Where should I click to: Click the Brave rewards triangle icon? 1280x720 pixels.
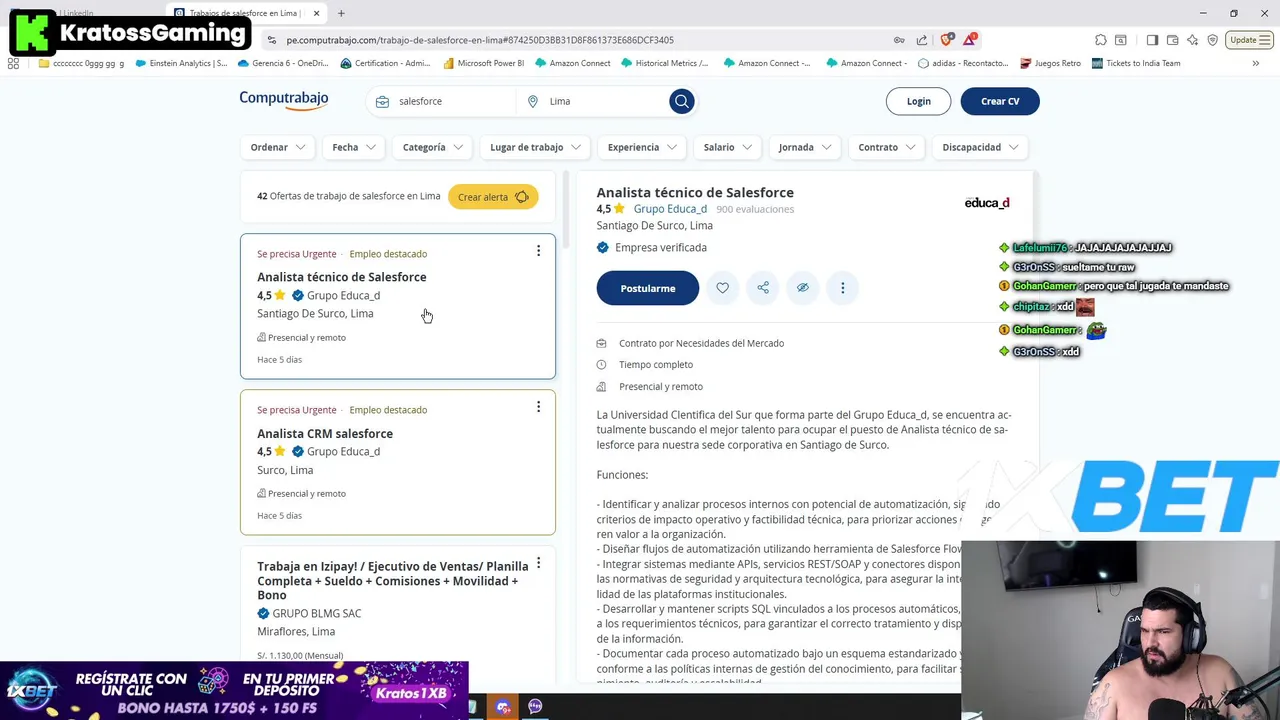(x=970, y=40)
